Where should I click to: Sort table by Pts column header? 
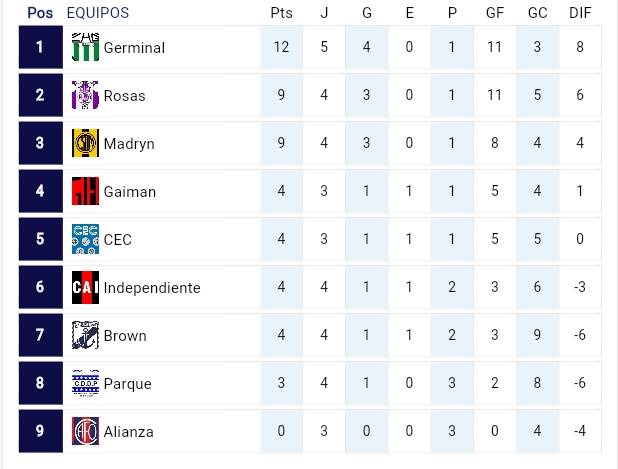point(281,13)
